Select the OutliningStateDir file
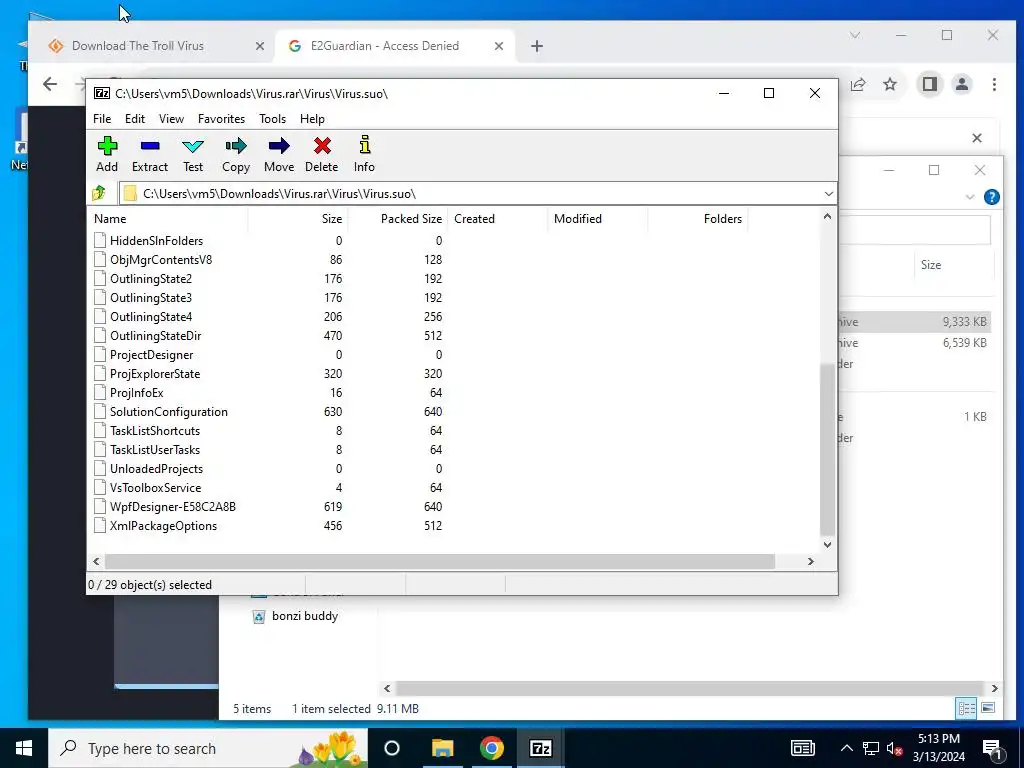Screen dimensions: 1024x768 [x=155, y=336]
